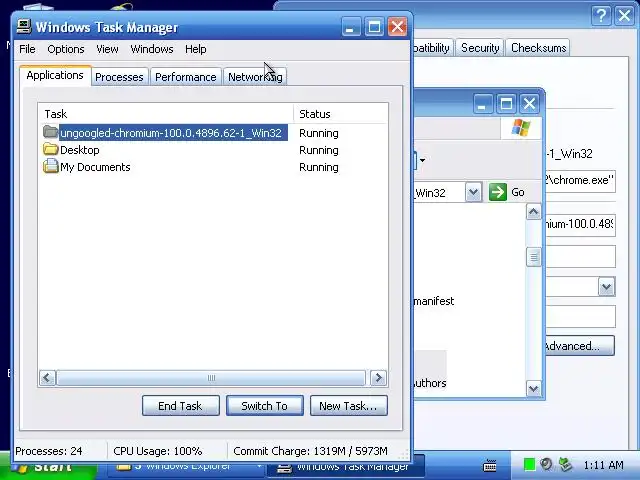The height and width of the screenshot is (480, 640).
Task: Click Explorer vertical scrollbar thumb
Action: [x=533, y=257]
